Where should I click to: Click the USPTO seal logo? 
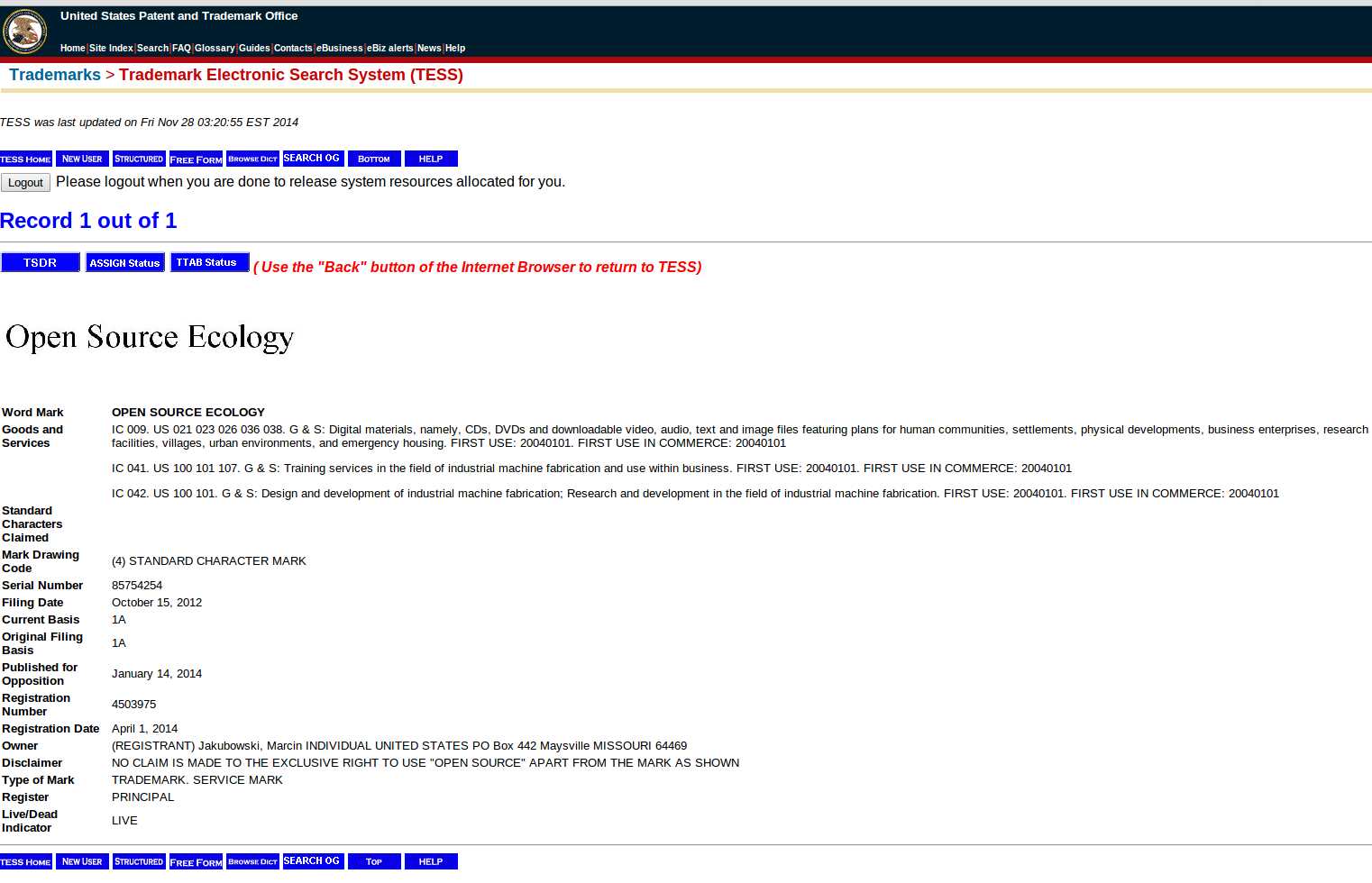(x=25, y=32)
